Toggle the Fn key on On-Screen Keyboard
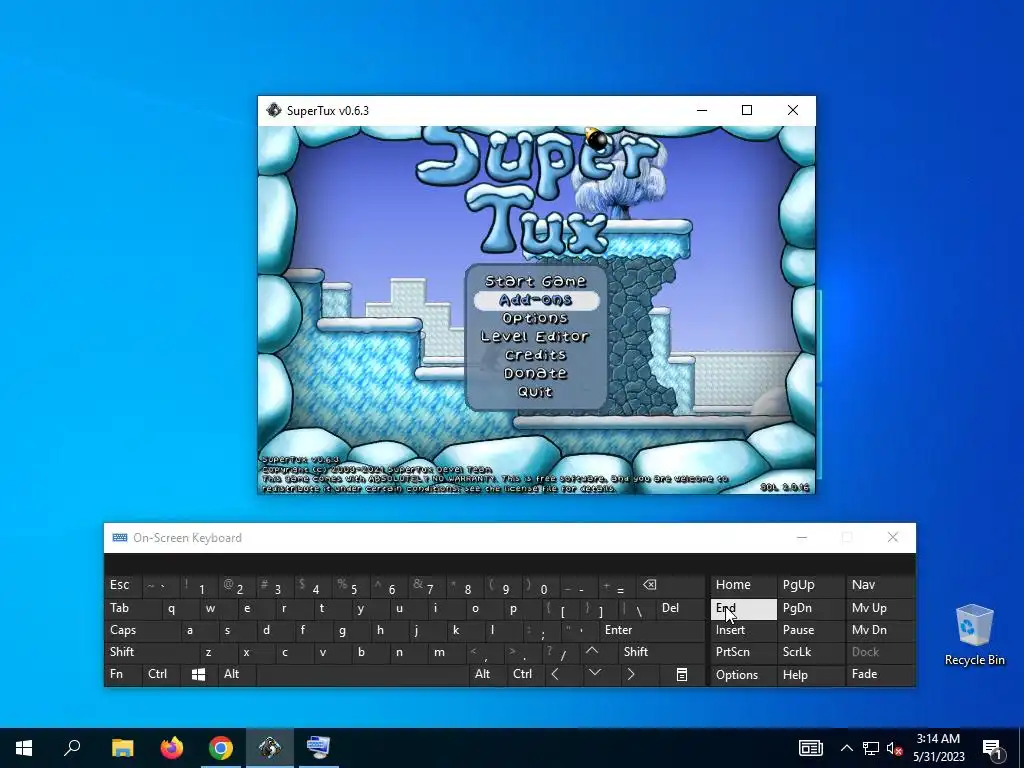Viewport: 1024px width, 768px height. tap(123, 675)
